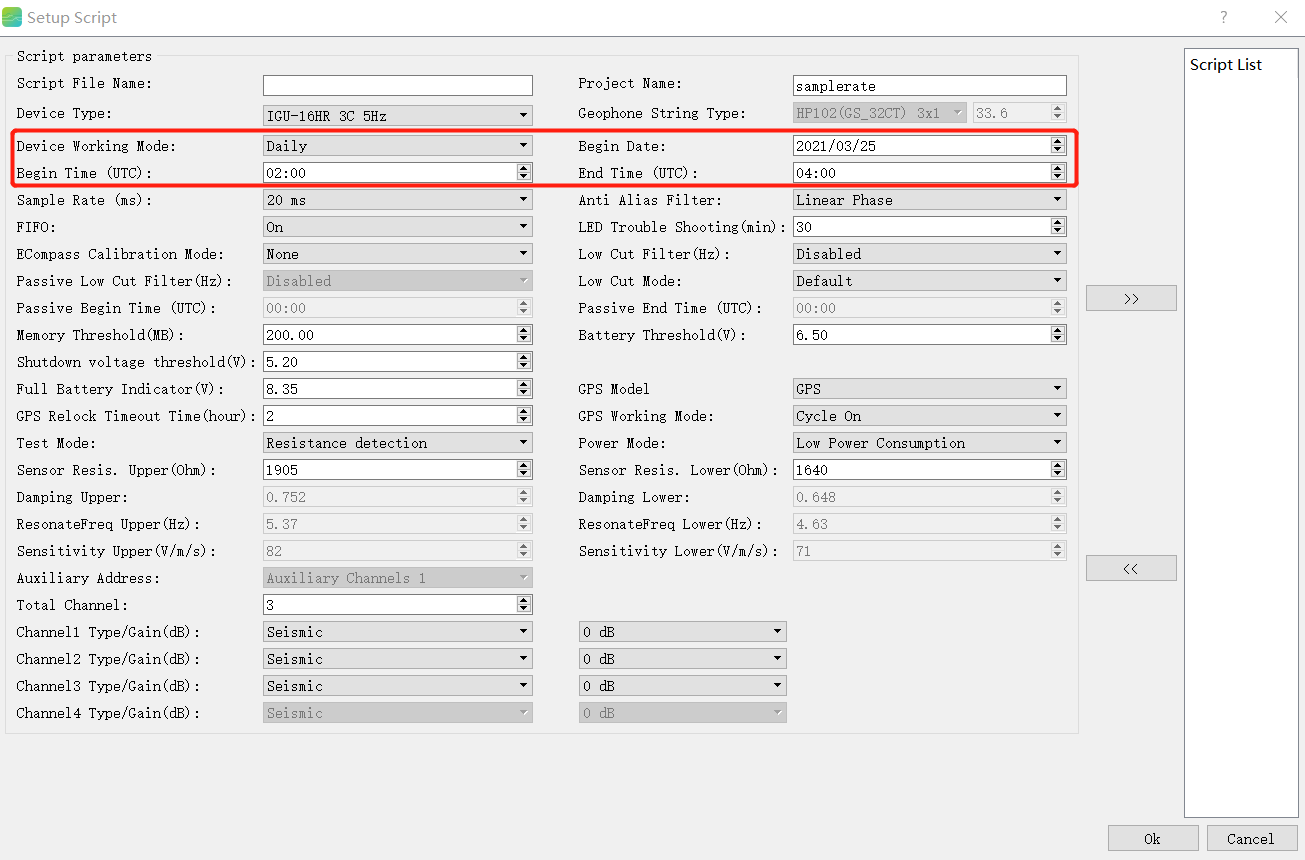Click the Memory Threshold(MB) stepper arrows
Viewport: 1305px width, 860px height.
(524, 335)
